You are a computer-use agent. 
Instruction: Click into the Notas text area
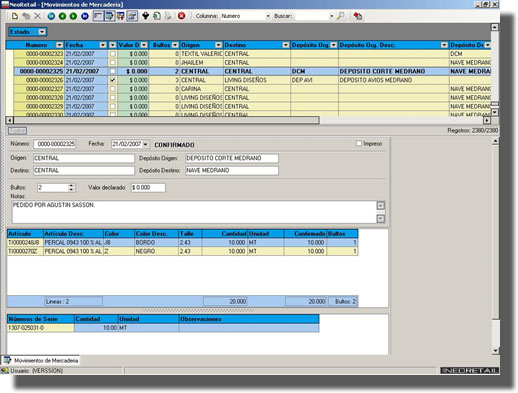tap(194, 212)
